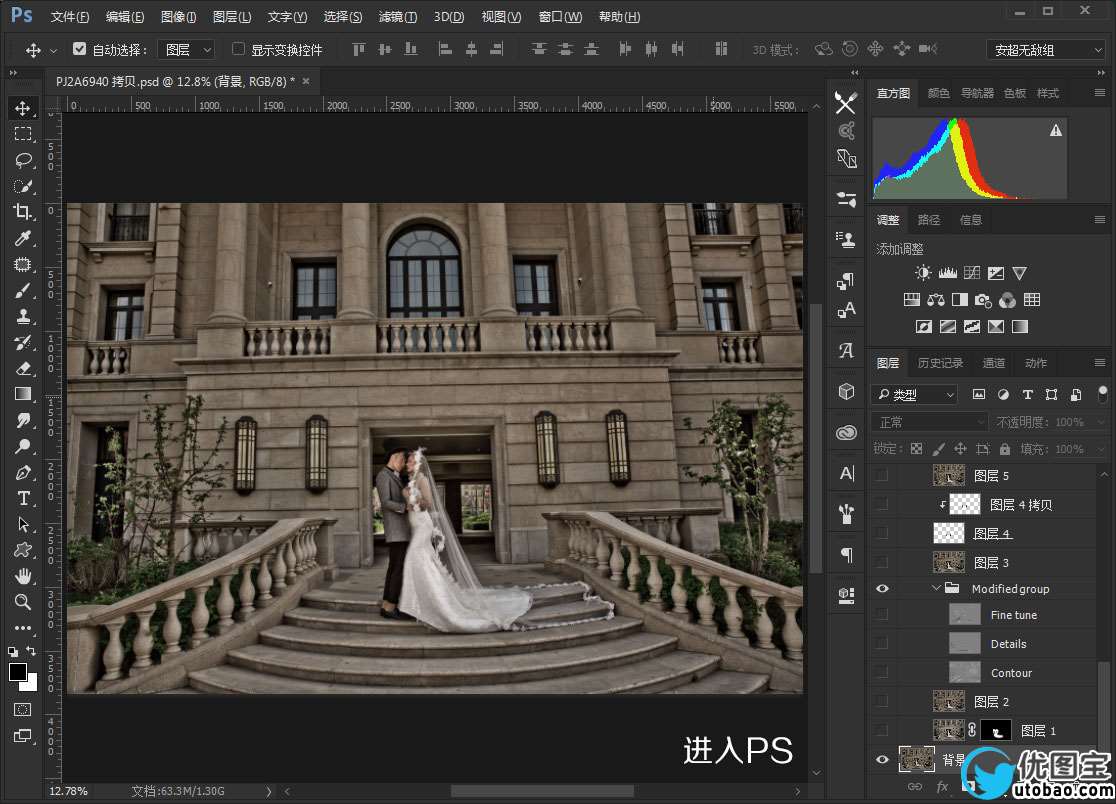The width and height of the screenshot is (1116, 804).
Task: Select the Zoom tool
Action: point(23,602)
